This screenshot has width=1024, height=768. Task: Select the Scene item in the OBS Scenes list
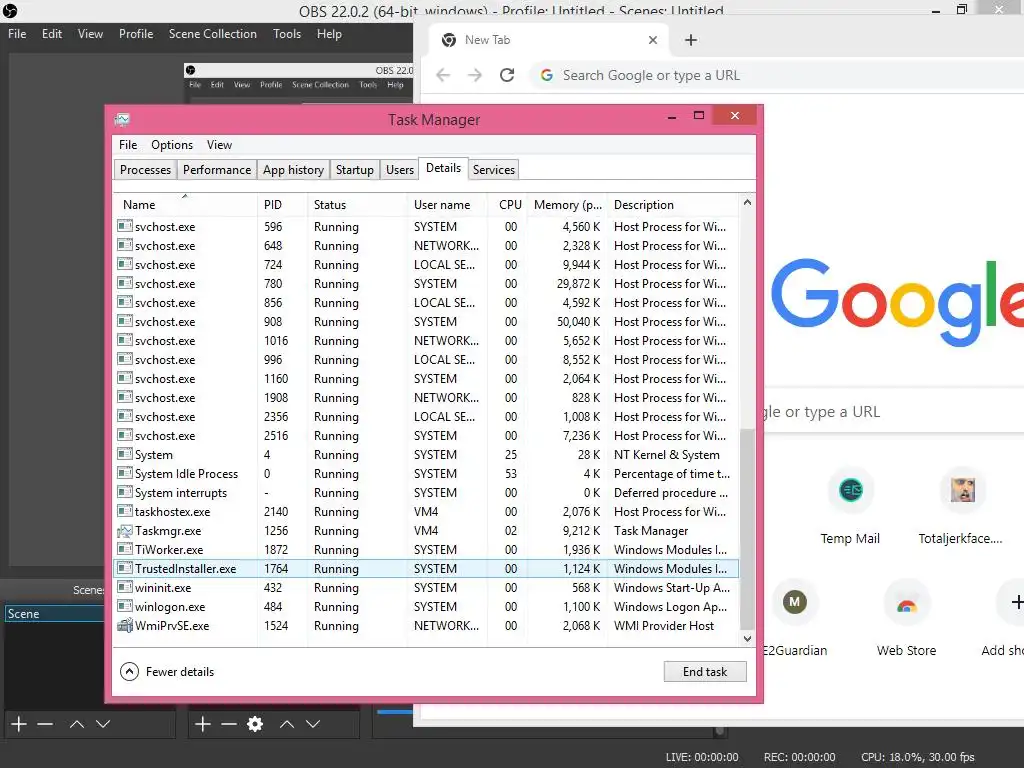coord(55,614)
